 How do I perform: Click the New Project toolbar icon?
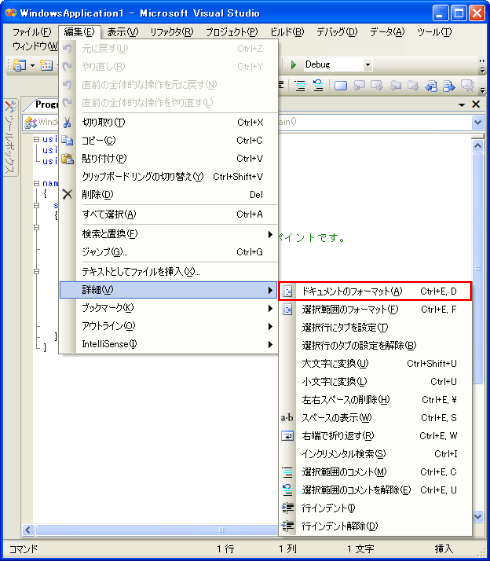pos(19,65)
